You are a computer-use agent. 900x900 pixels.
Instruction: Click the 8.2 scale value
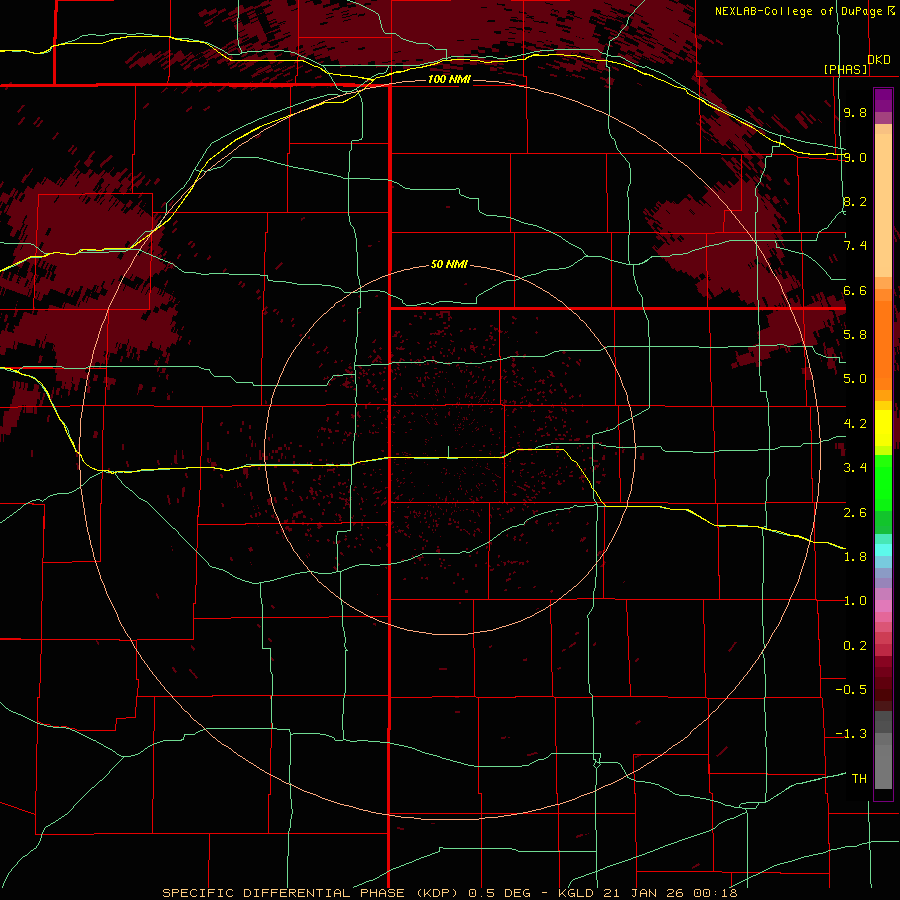(x=855, y=201)
